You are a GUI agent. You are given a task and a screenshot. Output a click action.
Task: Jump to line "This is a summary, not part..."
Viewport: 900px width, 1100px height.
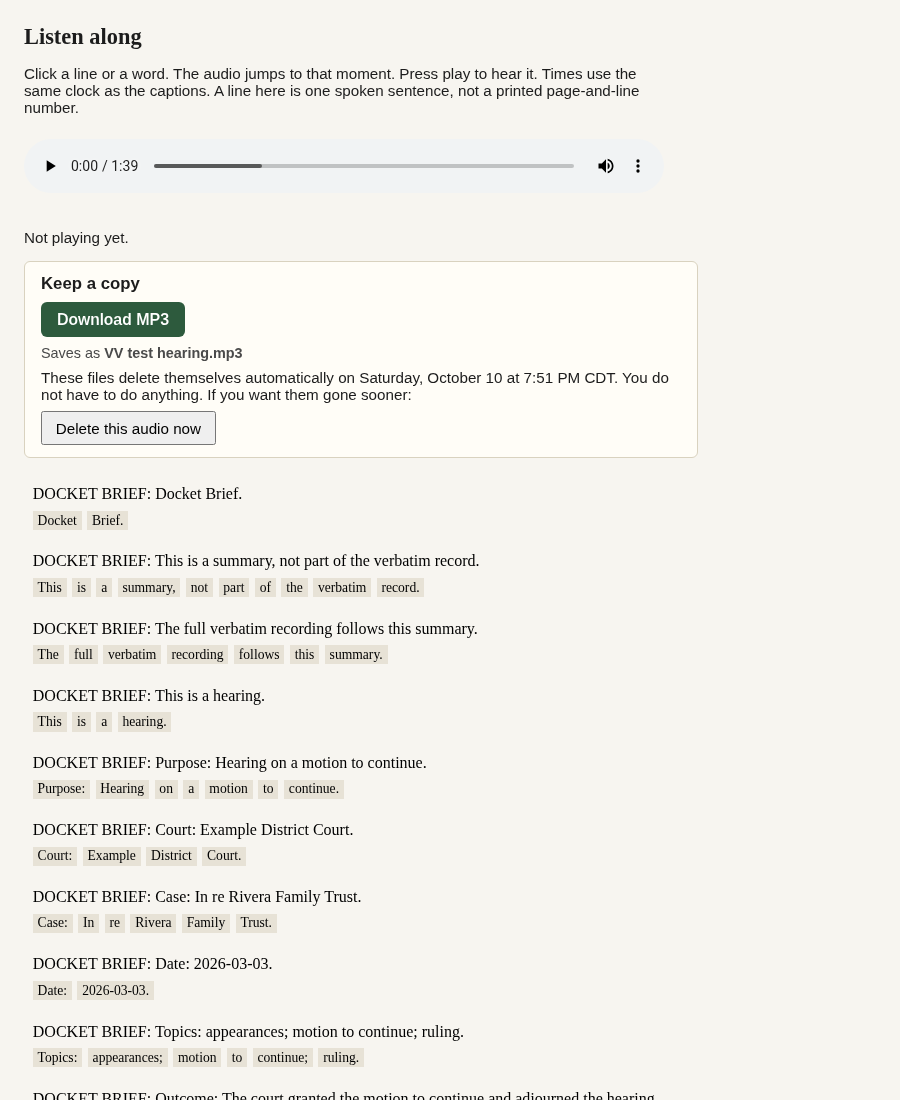click(256, 561)
